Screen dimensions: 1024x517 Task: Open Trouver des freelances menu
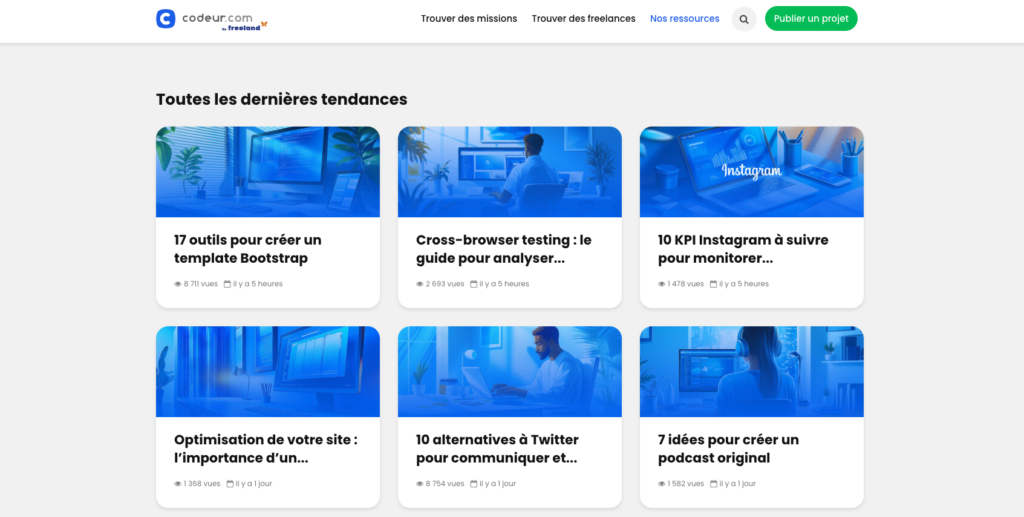583,19
